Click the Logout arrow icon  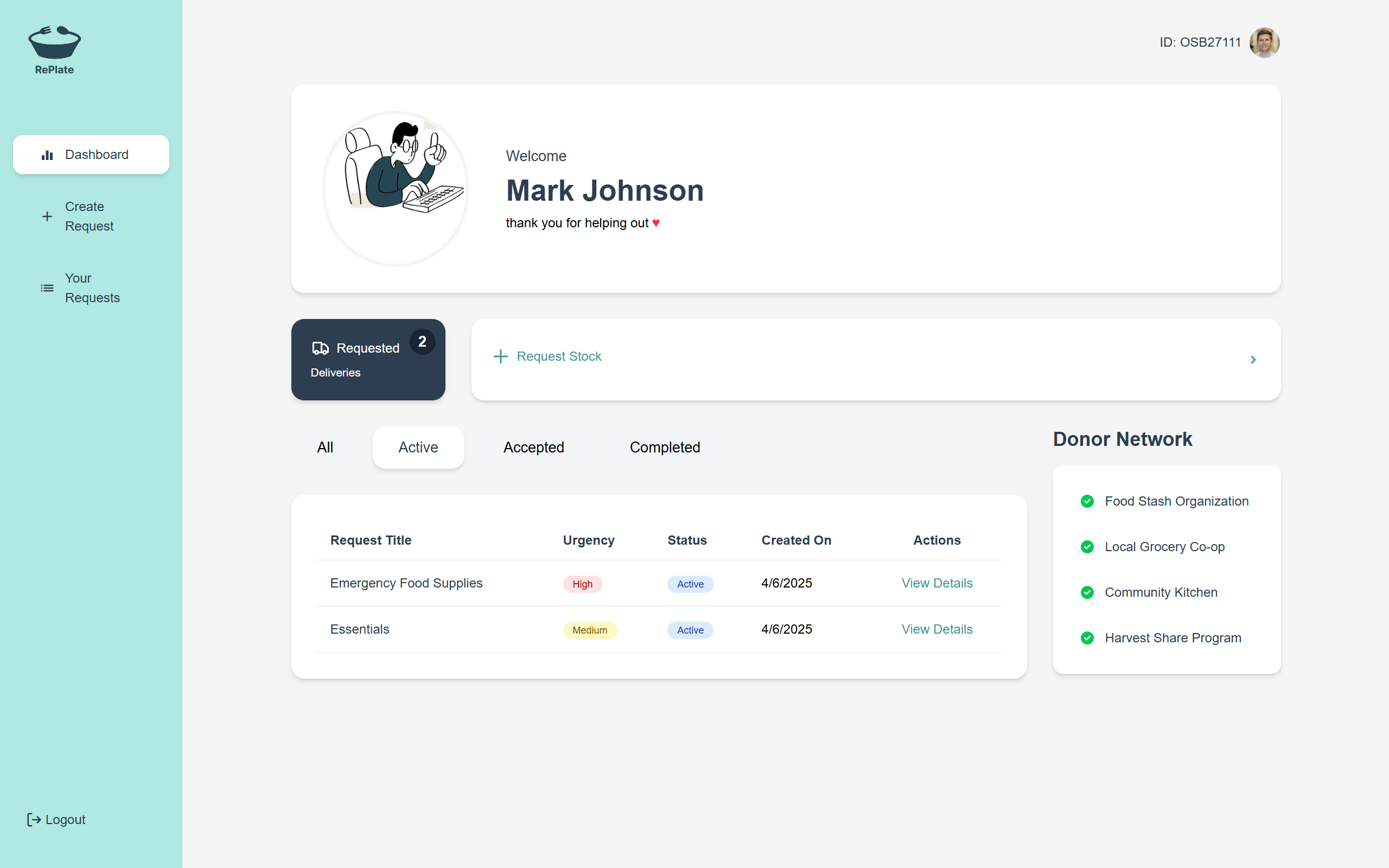click(x=34, y=819)
